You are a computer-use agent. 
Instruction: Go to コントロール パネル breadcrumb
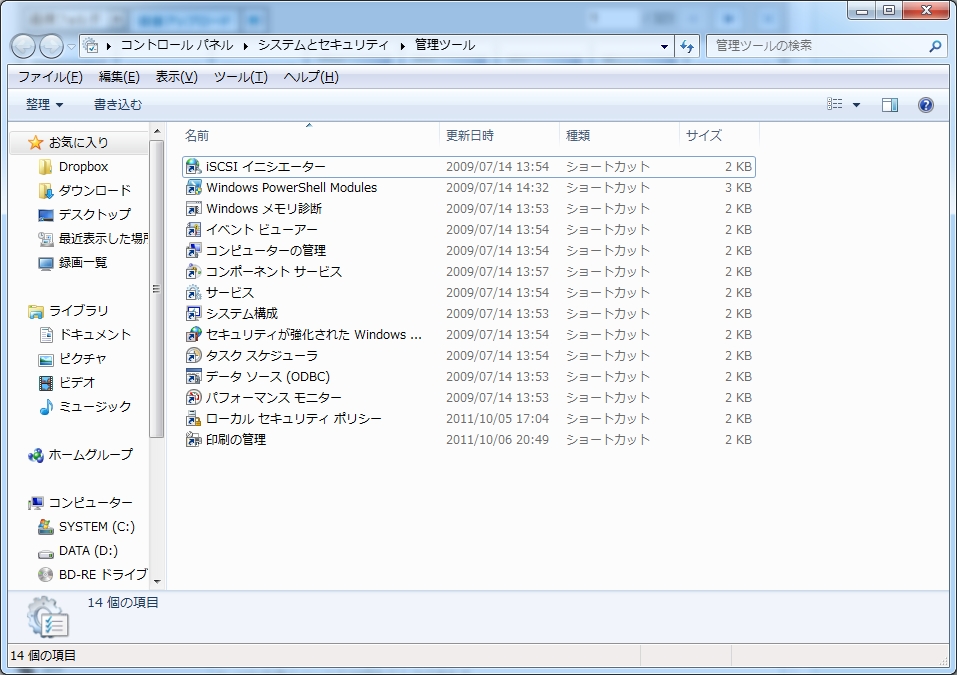click(x=177, y=45)
